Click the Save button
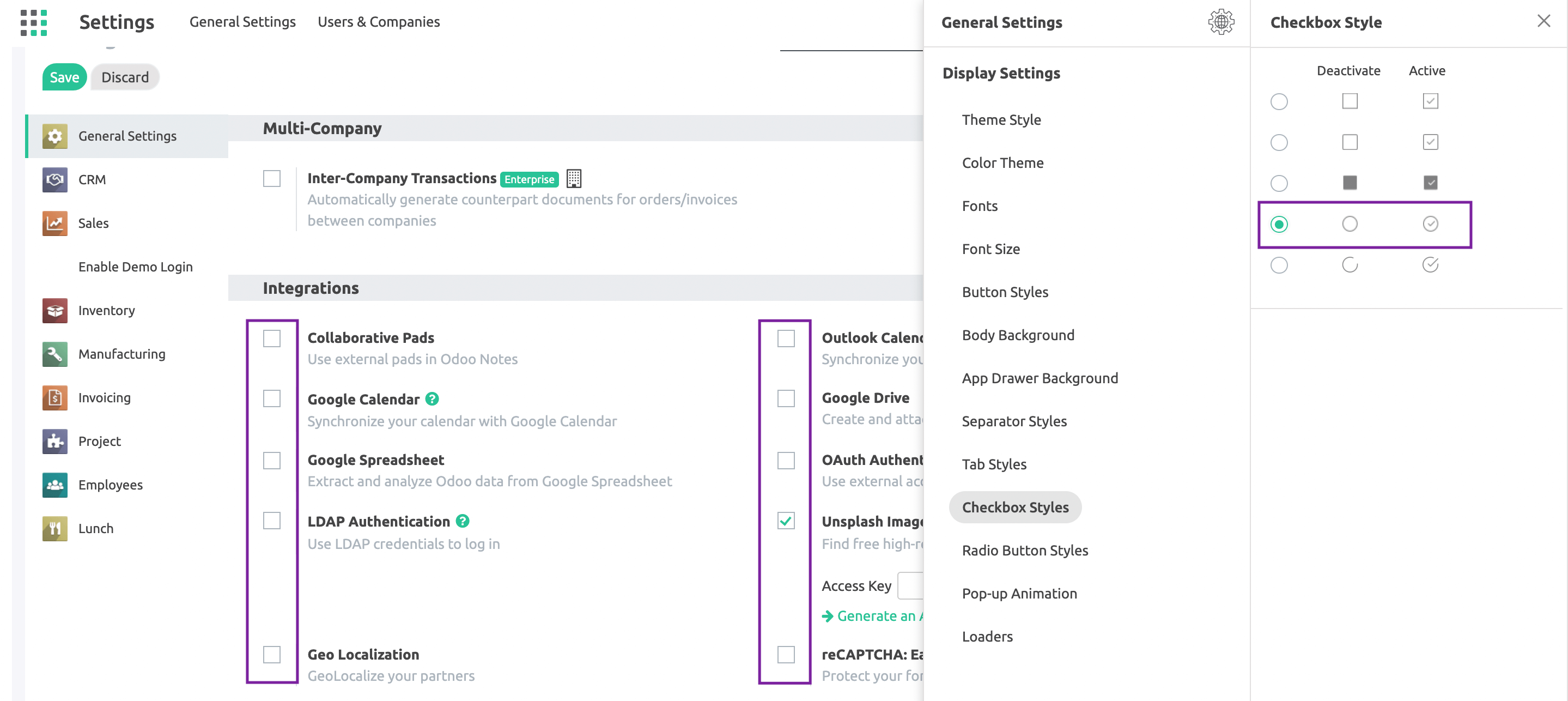The width and height of the screenshot is (1568, 701). (64, 77)
